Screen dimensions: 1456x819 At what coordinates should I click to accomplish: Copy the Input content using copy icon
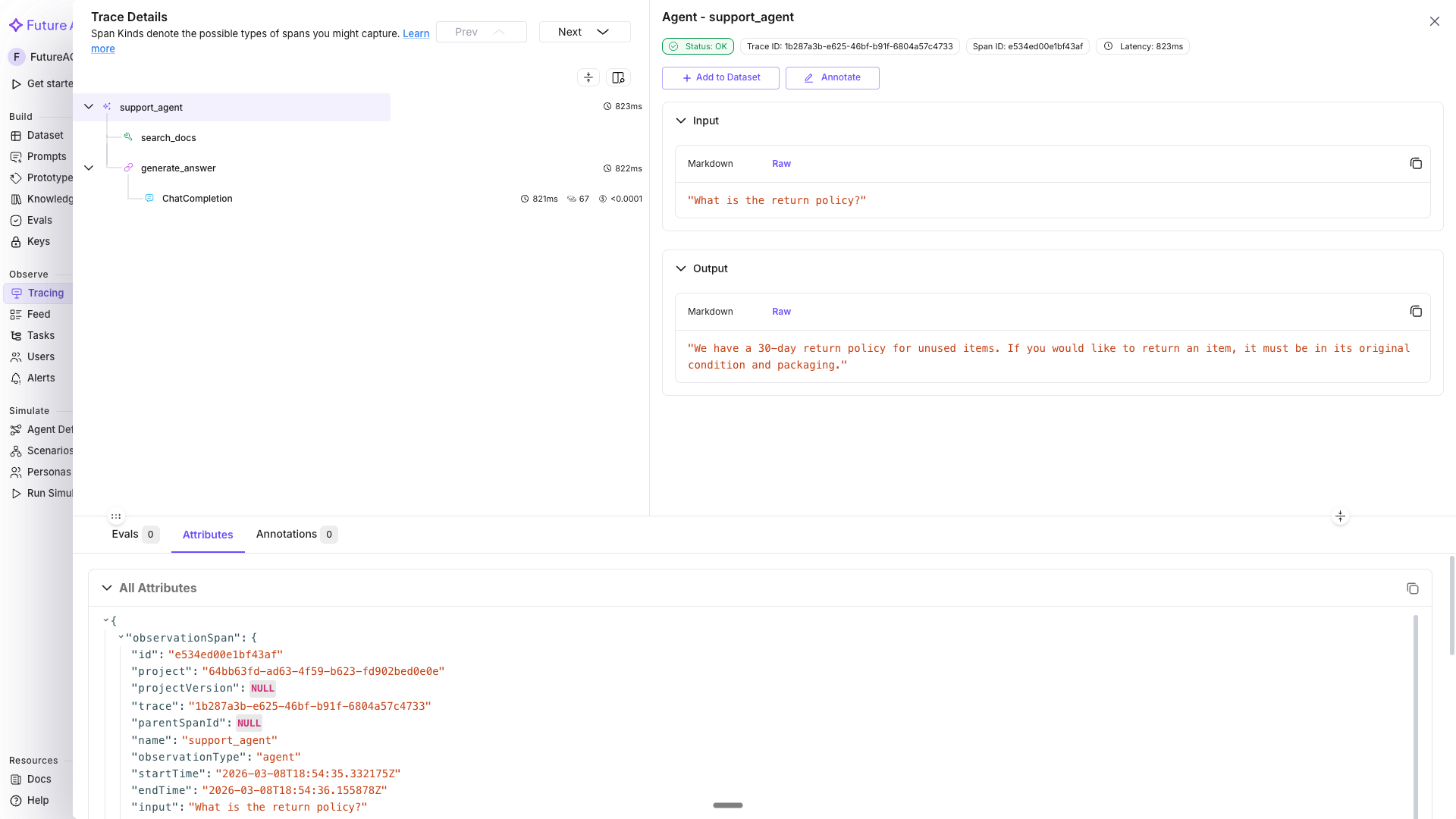1415,164
